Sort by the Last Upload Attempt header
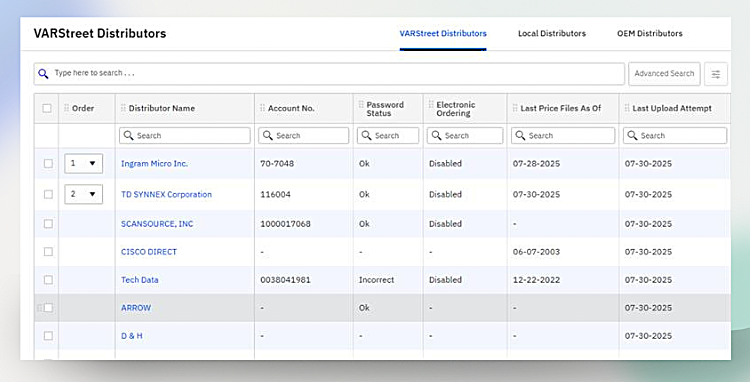The height and width of the screenshot is (382, 750). pyautogui.click(x=672, y=108)
